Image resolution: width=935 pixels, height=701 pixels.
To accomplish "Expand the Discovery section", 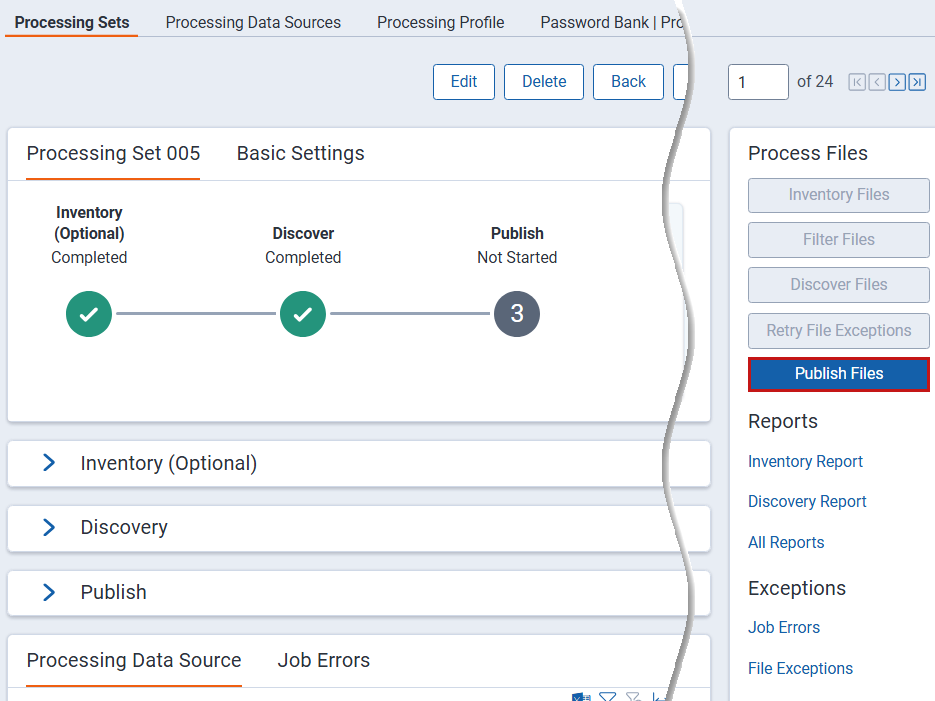I will [x=49, y=527].
